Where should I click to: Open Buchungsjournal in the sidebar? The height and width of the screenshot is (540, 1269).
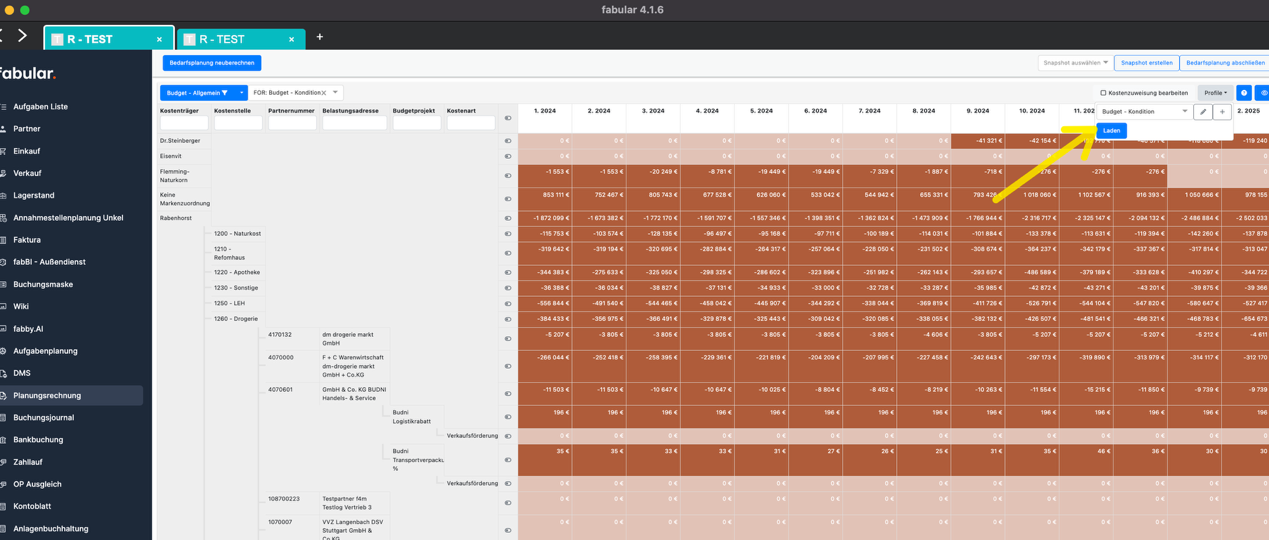click(x=43, y=417)
